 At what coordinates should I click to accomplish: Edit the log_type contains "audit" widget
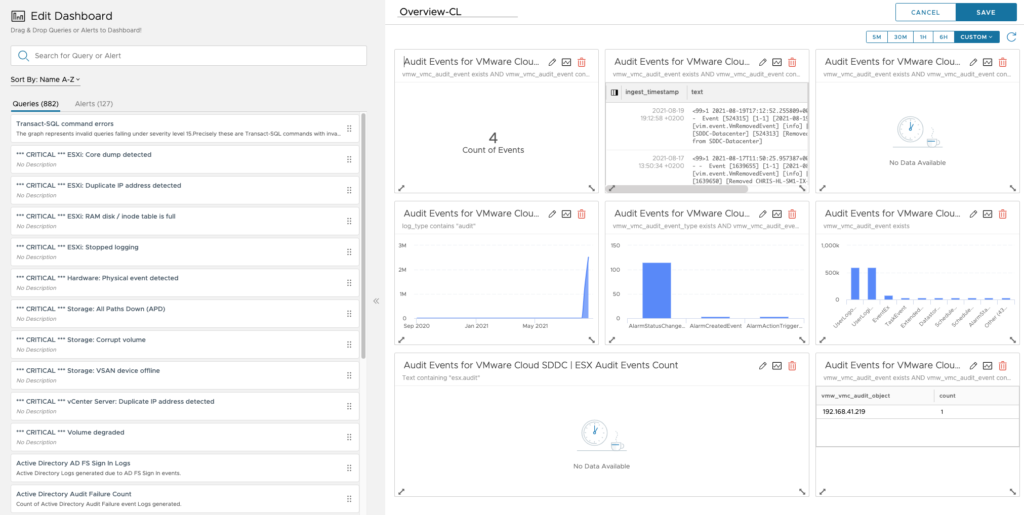pyautogui.click(x=552, y=213)
